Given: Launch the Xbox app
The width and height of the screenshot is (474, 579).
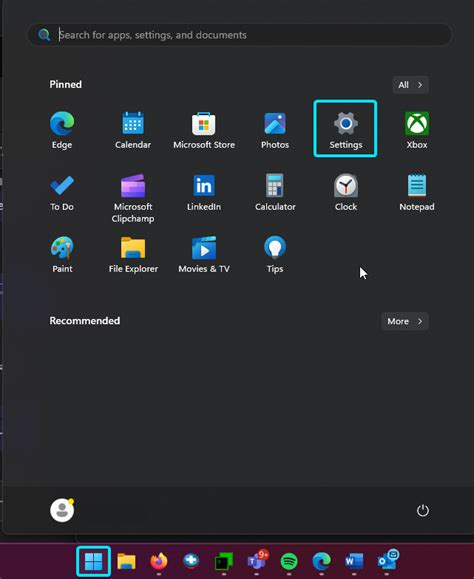Looking at the screenshot, I should (417, 130).
